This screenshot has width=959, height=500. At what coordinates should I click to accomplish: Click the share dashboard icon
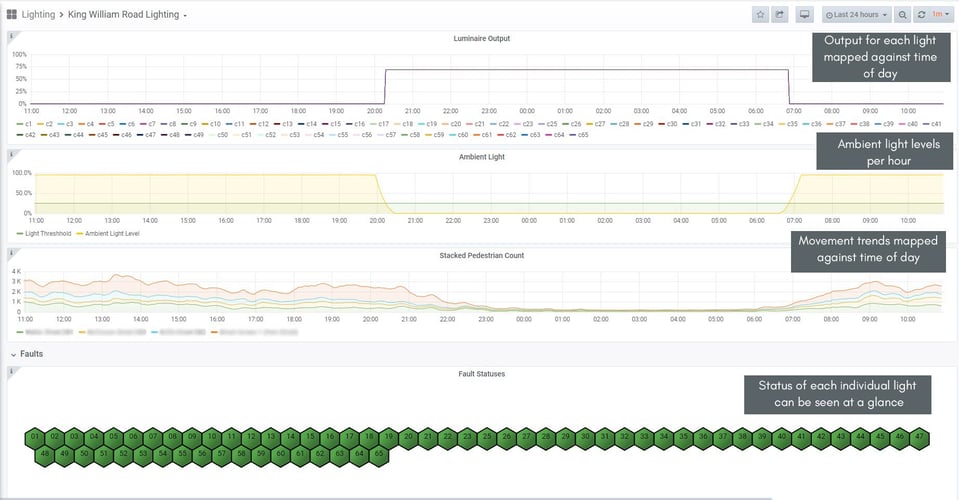(x=781, y=15)
